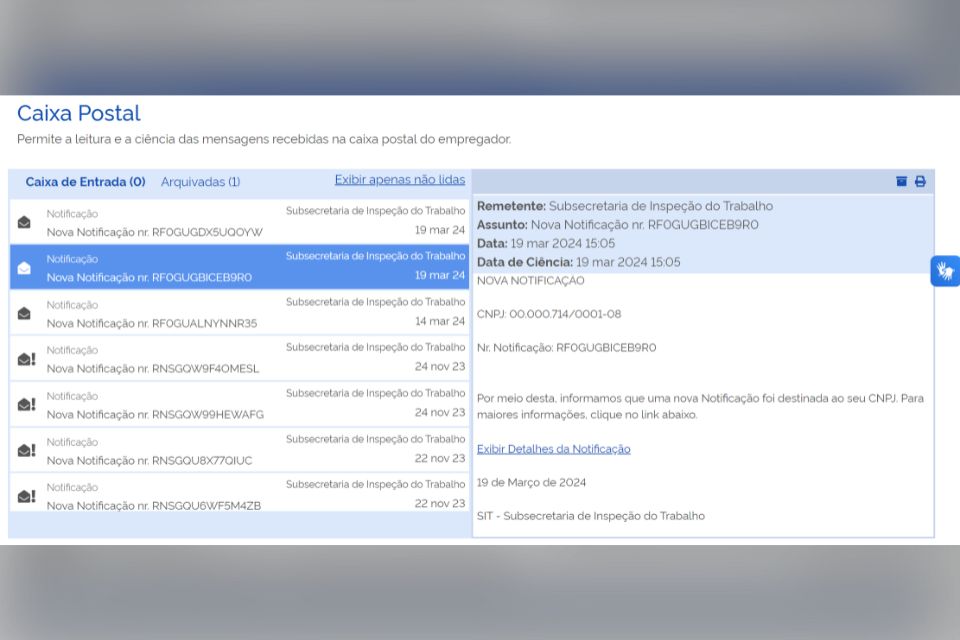The image size is (960, 640).
Task: Click the archive message icon
Action: coord(901,181)
